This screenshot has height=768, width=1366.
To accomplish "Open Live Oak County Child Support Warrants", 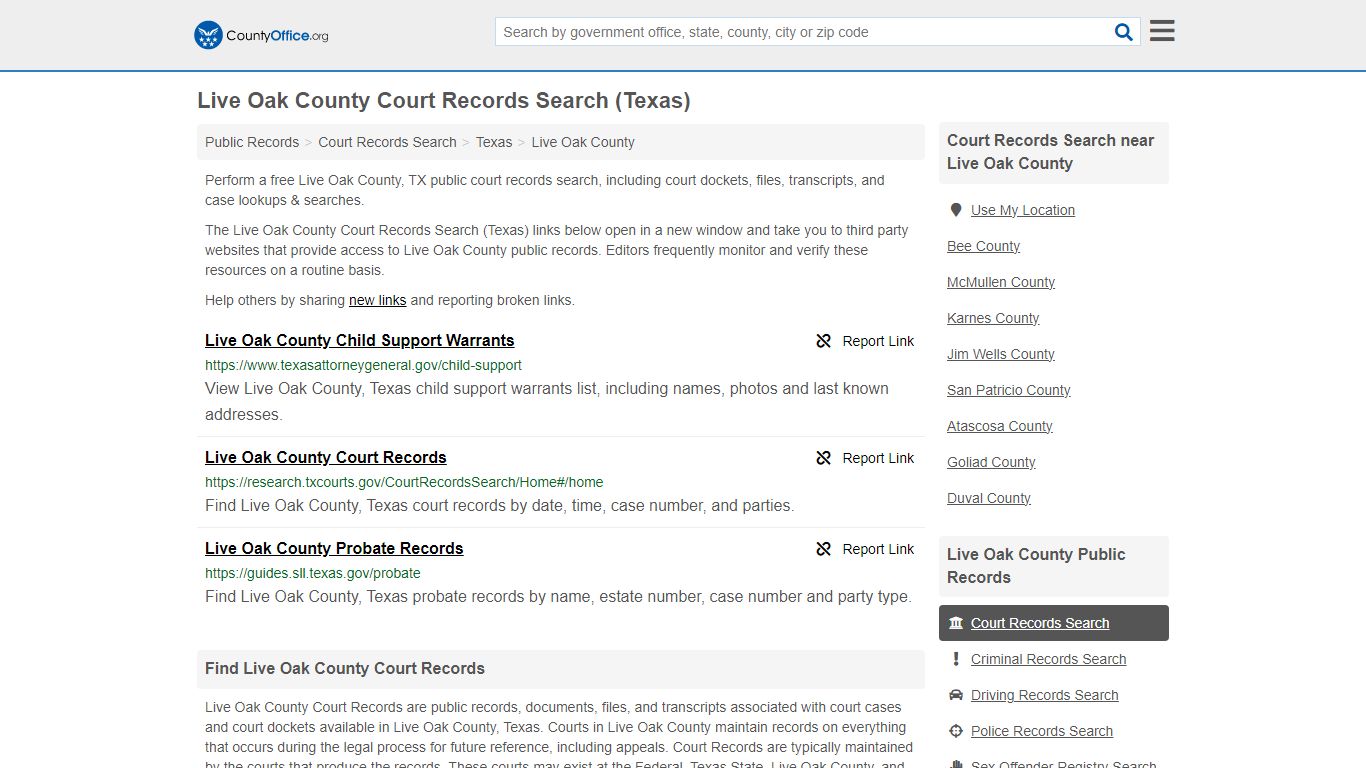I will pos(360,340).
